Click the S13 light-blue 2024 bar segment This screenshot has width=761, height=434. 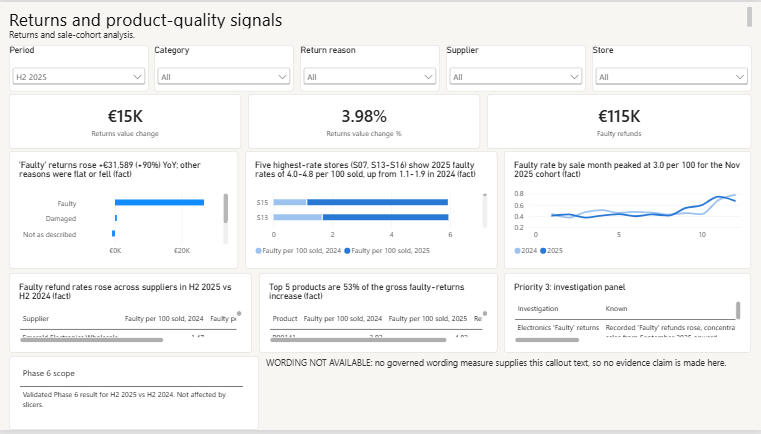pos(298,217)
